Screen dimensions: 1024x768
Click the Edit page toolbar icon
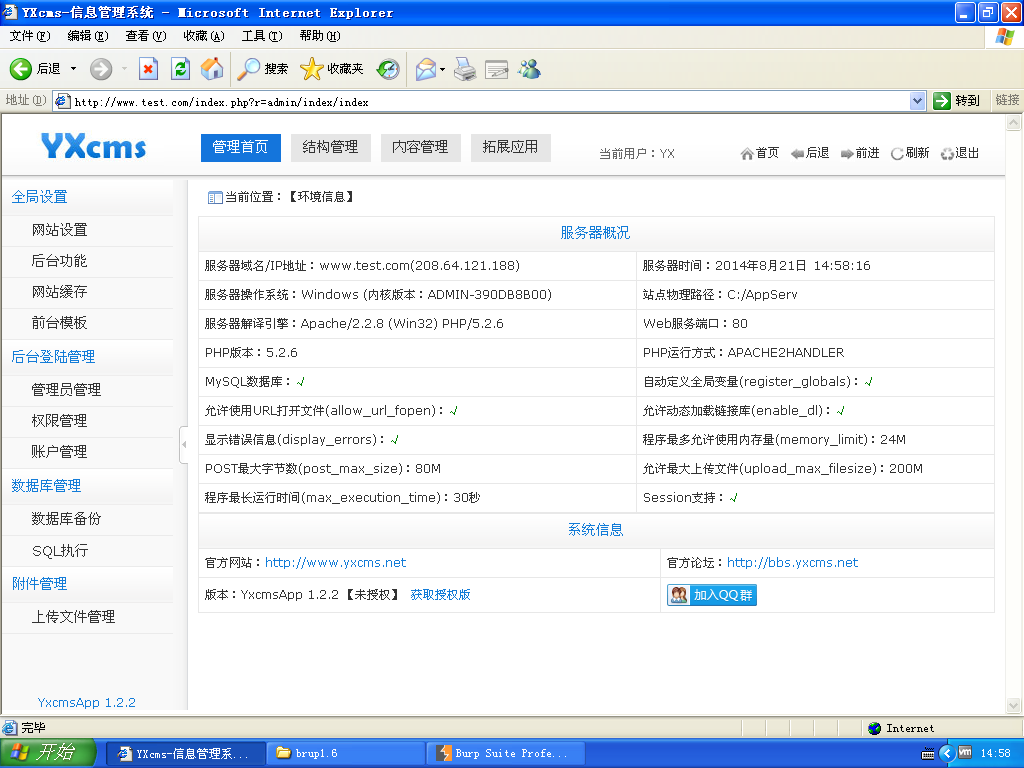(x=496, y=69)
